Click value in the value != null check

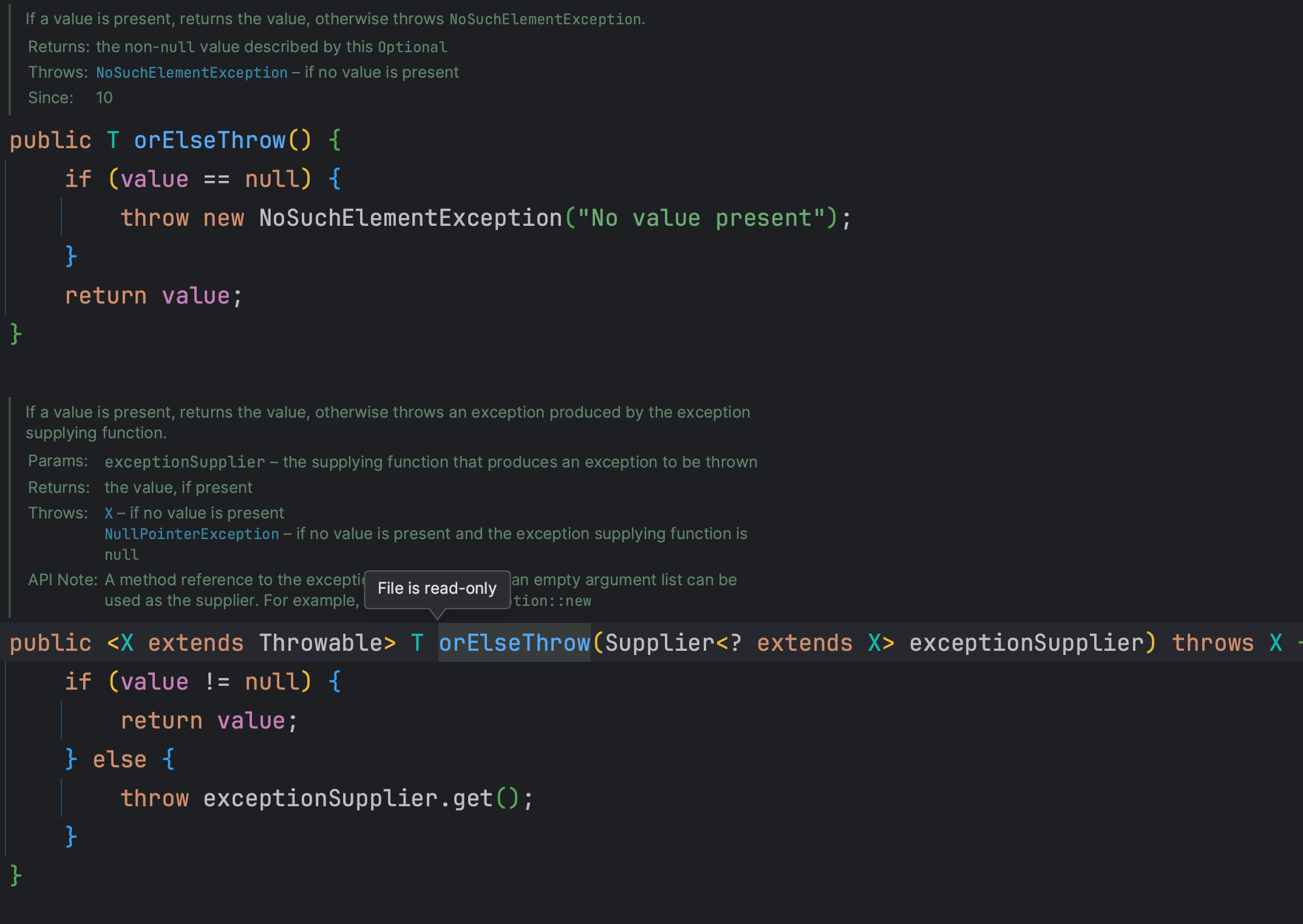[x=154, y=682]
